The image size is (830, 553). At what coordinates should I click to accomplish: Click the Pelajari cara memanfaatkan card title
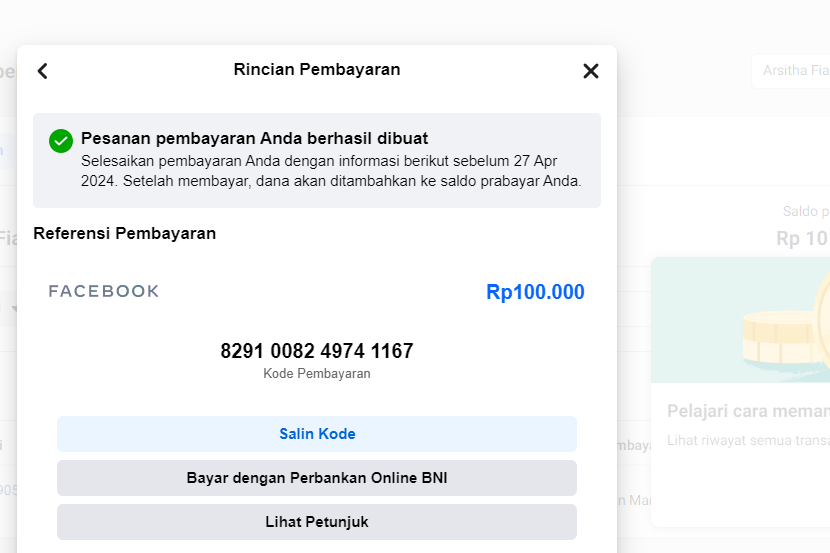pos(748,411)
